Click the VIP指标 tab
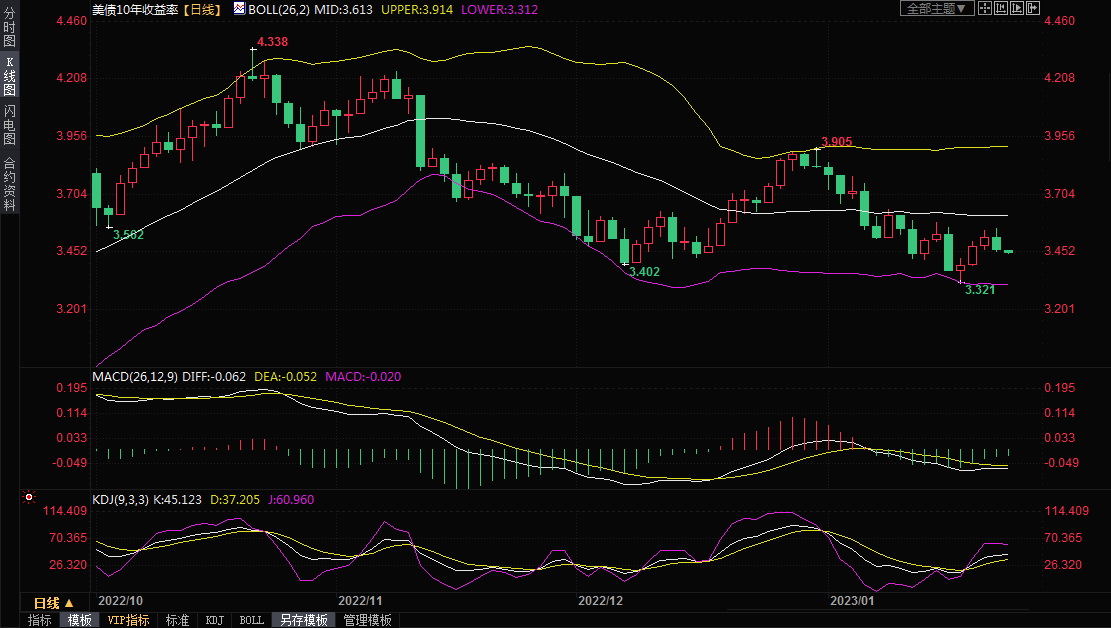Image resolution: width=1111 pixels, height=628 pixels. [x=128, y=620]
